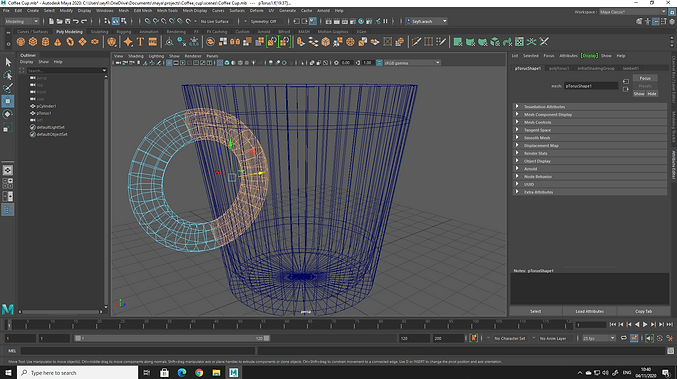Switch to the Rendering shelf tab
677x379 pixels.
[x=176, y=32]
